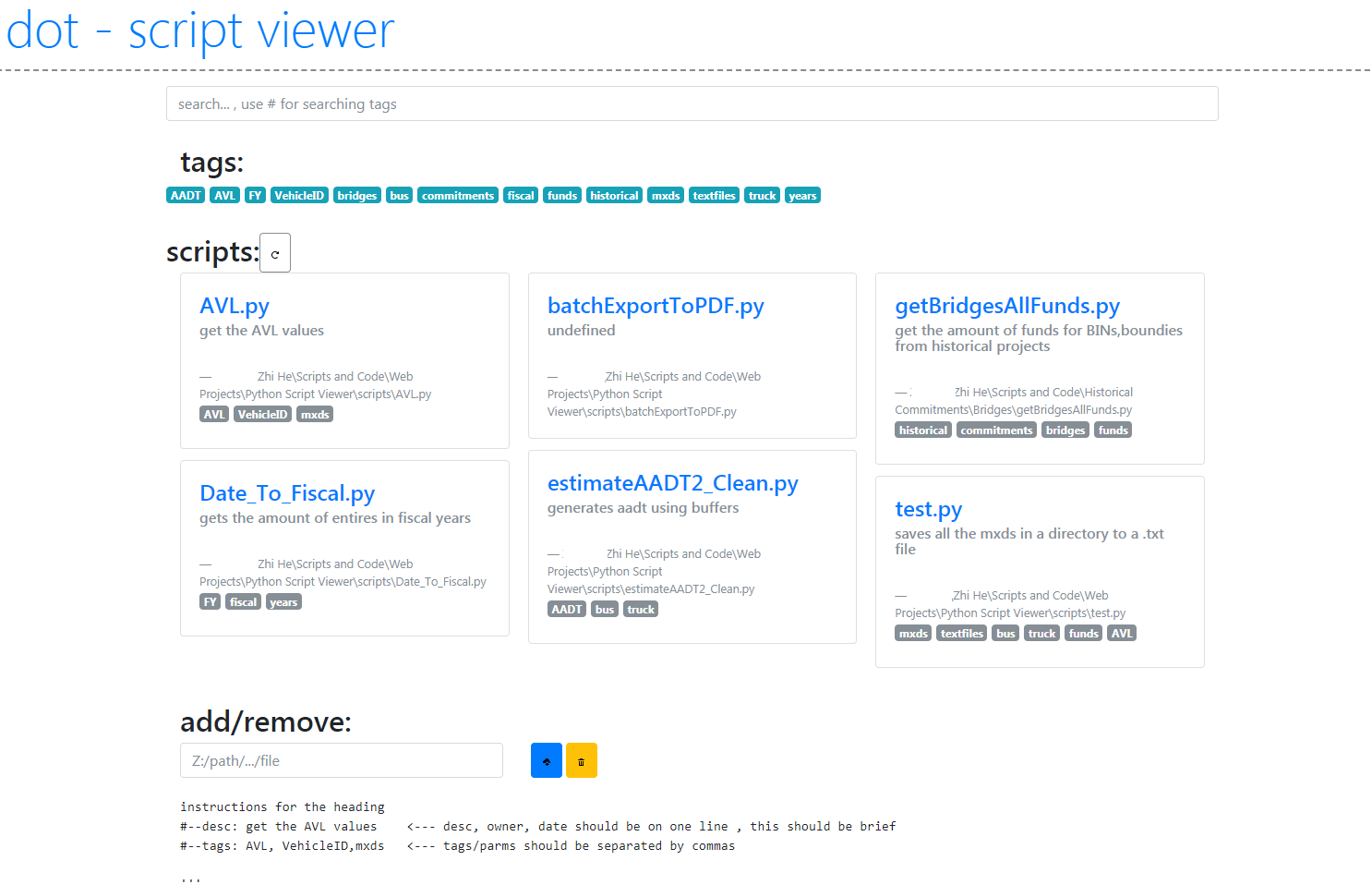Select 'undefined' description on batchExportToPDF.py card

click(x=581, y=331)
